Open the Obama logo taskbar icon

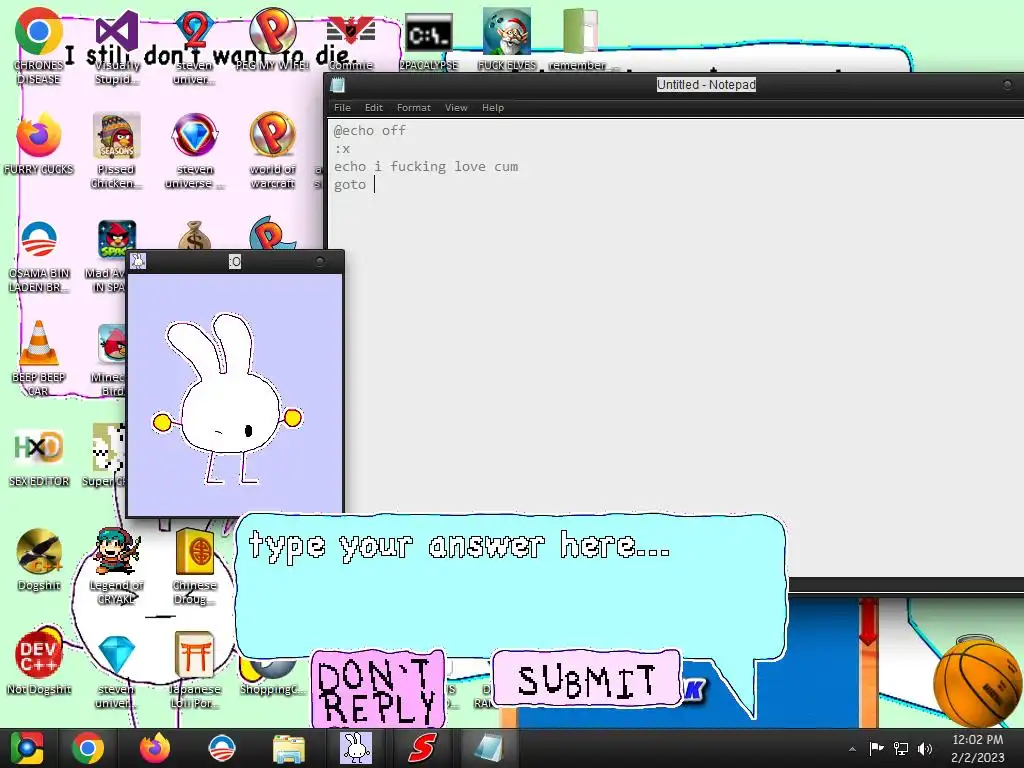pyautogui.click(x=221, y=748)
